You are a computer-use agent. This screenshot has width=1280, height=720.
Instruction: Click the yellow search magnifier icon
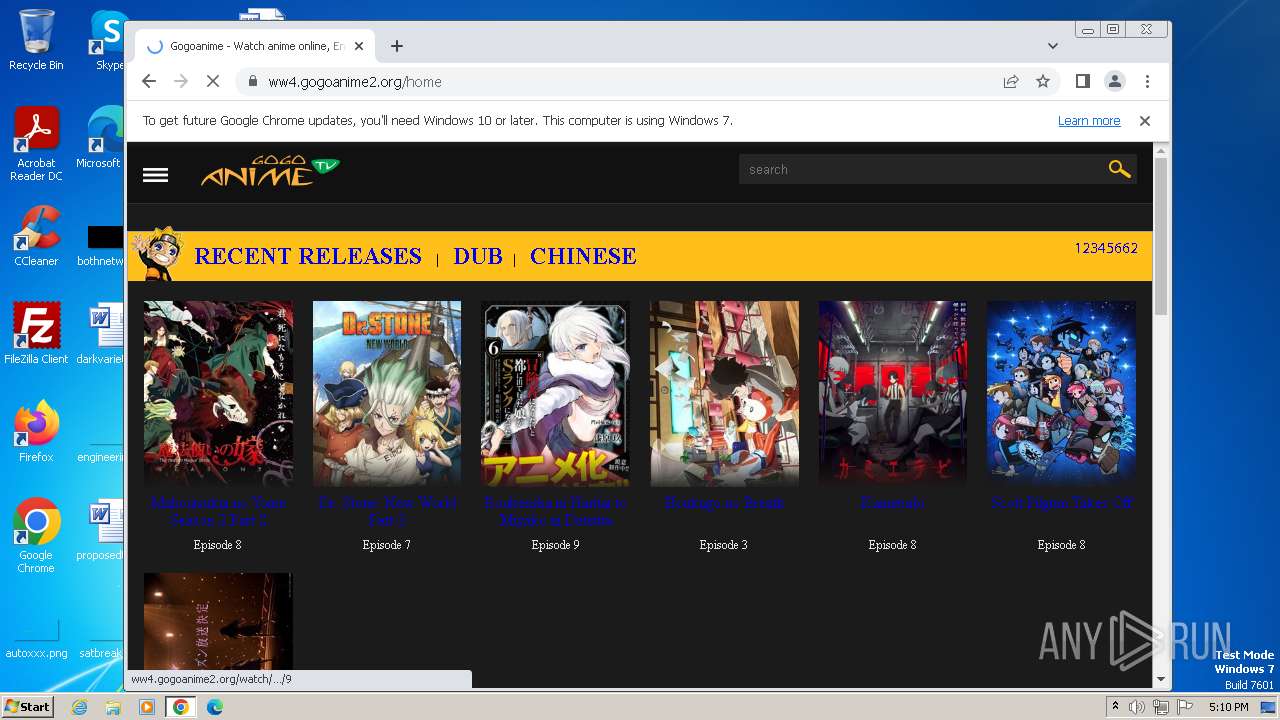(1119, 169)
